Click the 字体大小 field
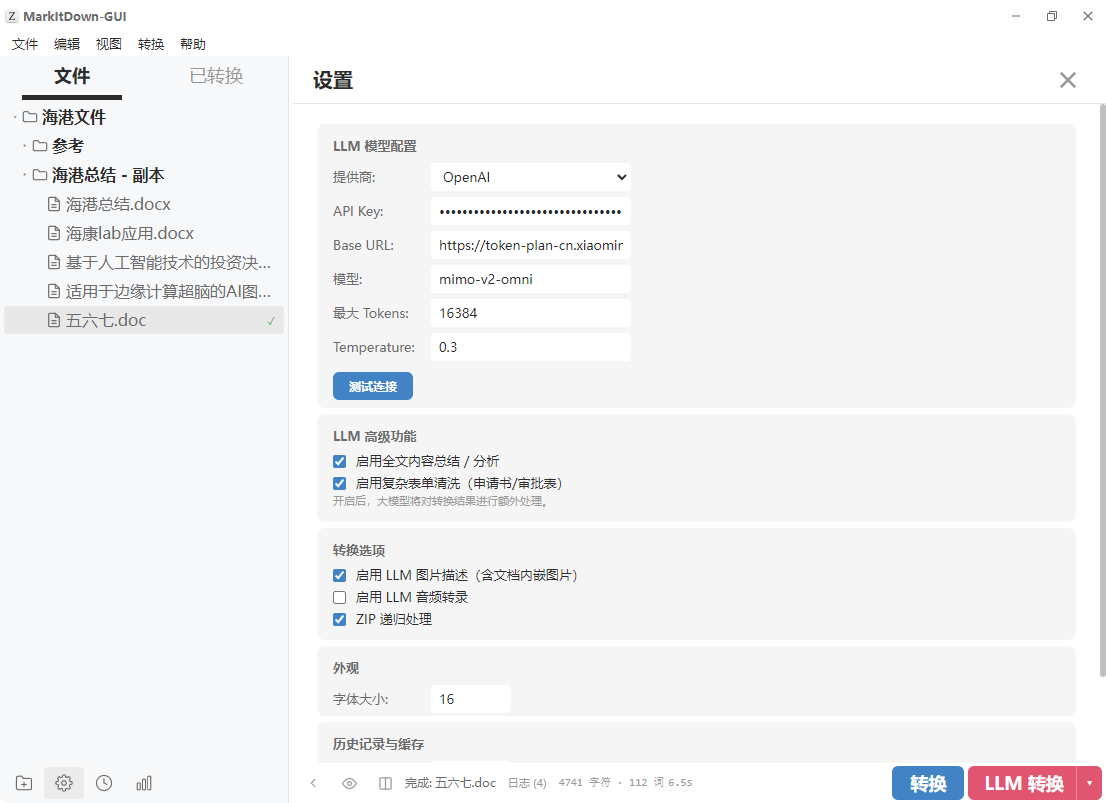This screenshot has height=803, width=1106. click(470, 699)
